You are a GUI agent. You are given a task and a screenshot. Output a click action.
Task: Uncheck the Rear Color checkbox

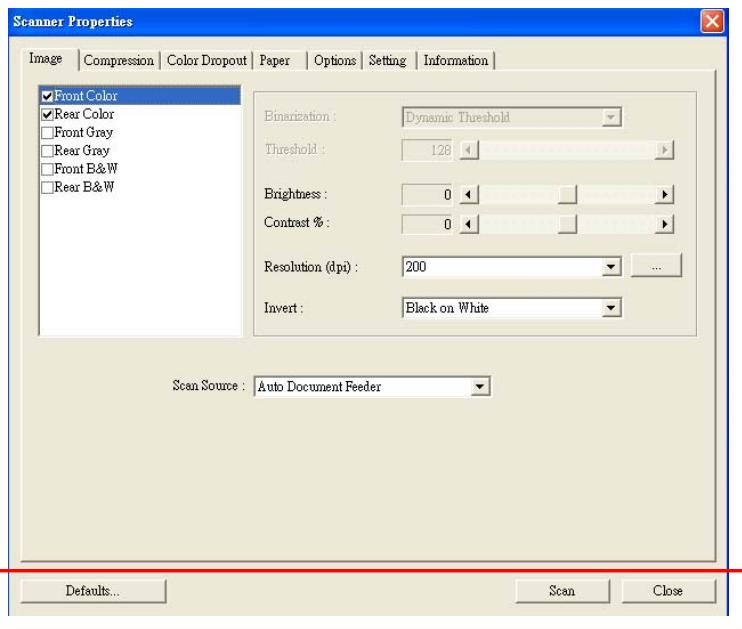point(47,115)
